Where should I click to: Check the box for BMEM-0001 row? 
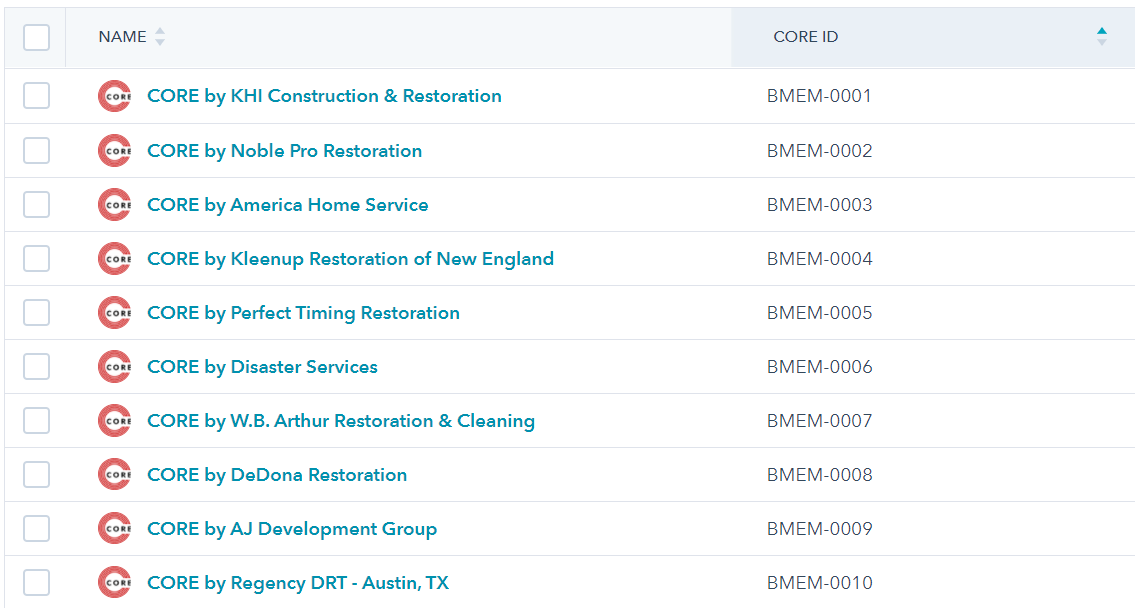point(36,96)
